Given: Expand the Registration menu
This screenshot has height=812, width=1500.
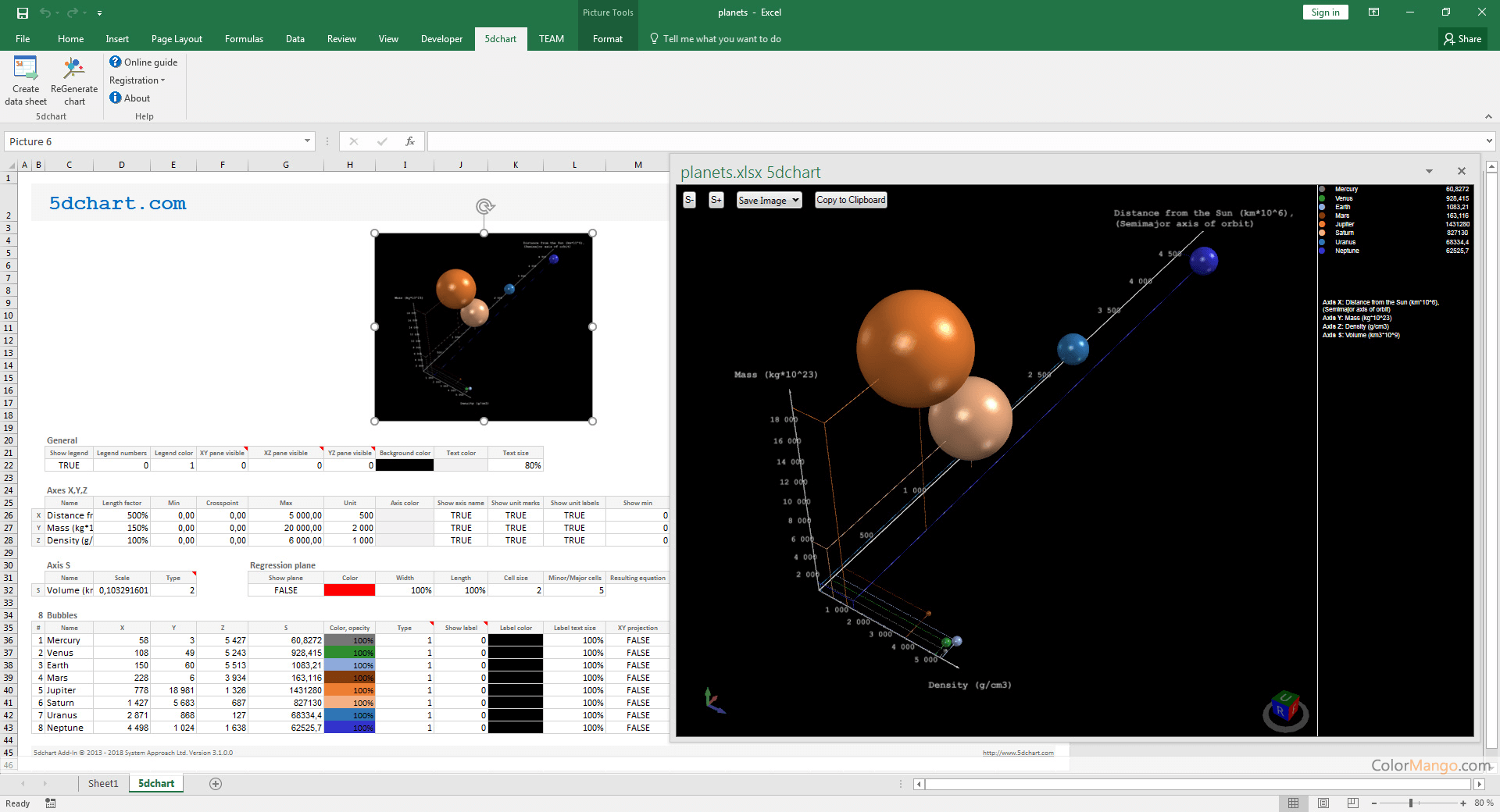Looking at the screenshot, I should point(137,80).
